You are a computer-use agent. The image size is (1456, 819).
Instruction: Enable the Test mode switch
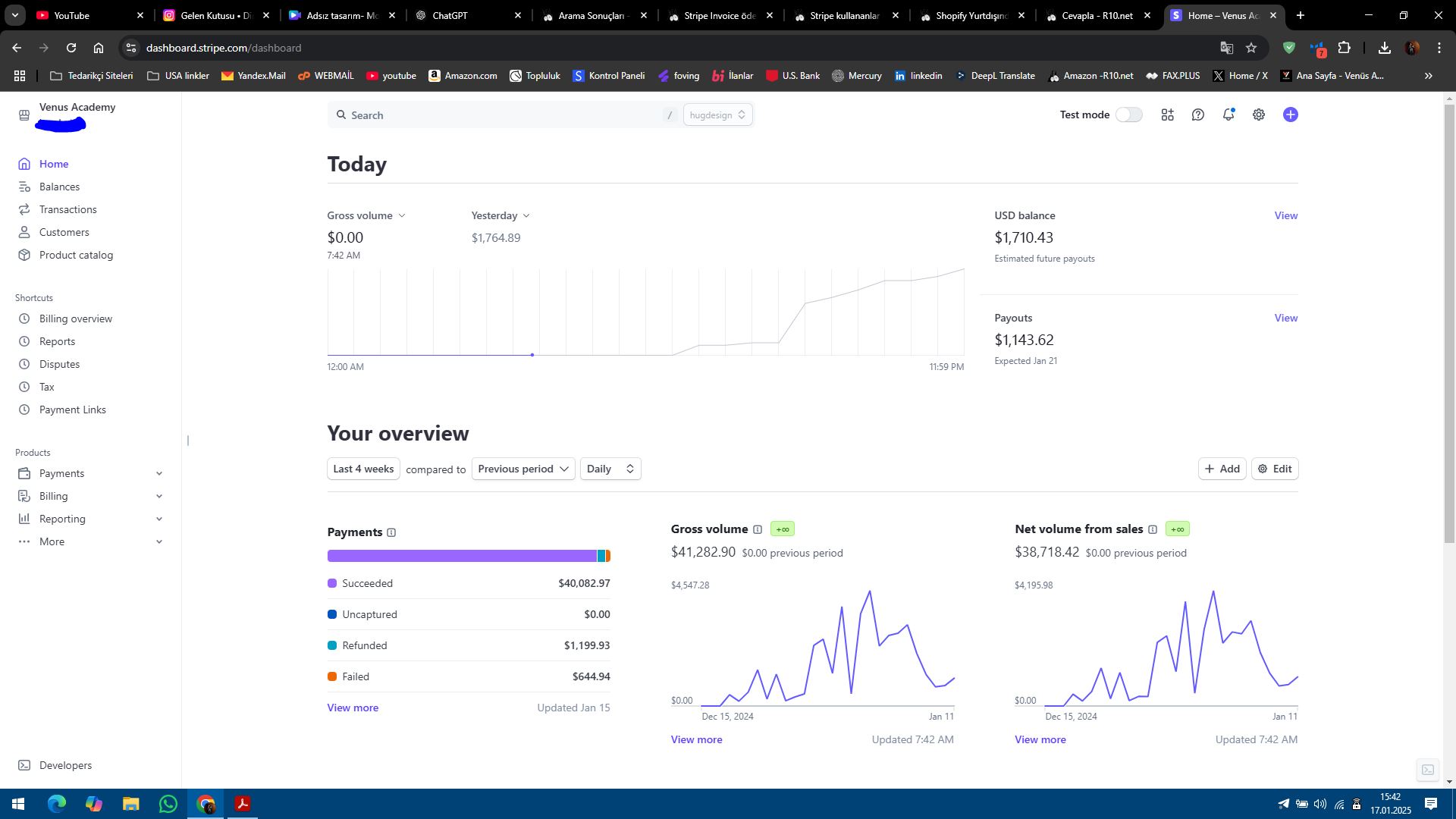click(1128, 115)
